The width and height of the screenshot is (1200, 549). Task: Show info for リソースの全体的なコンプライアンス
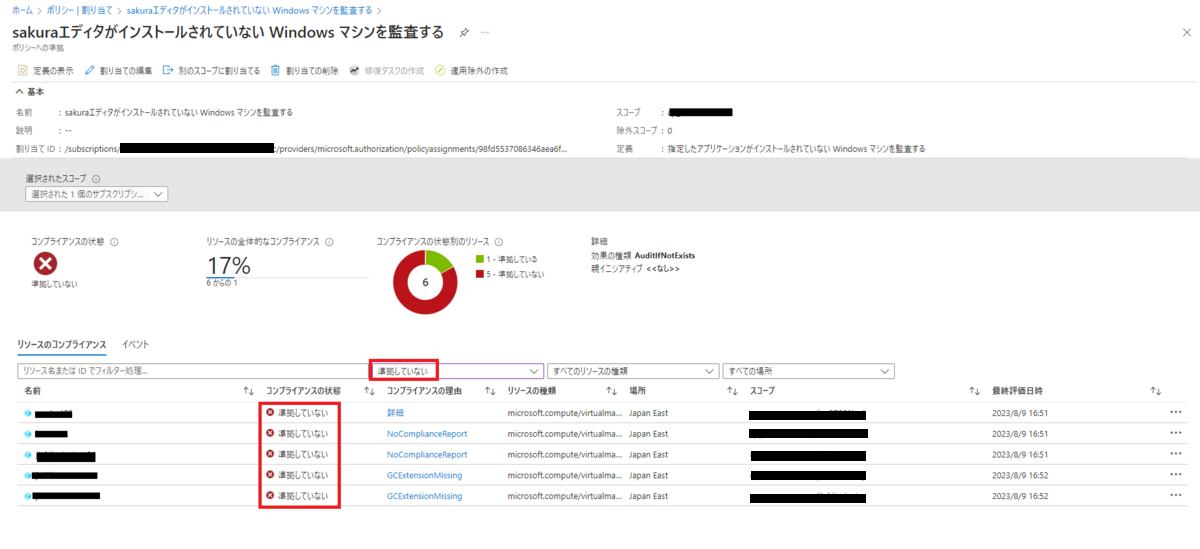pos(329,242)
